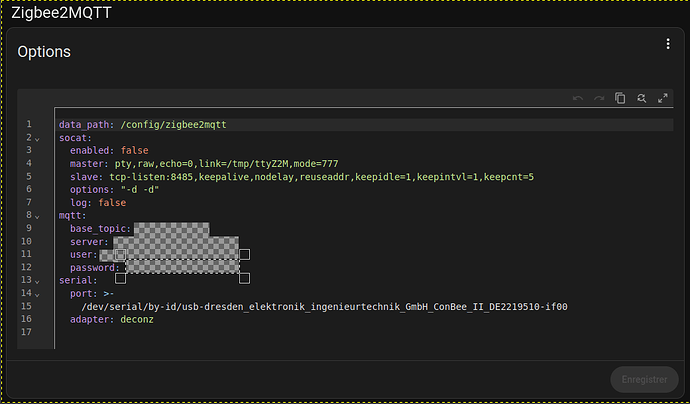
Task: Click the ConBee II device path line
Action: coord(324,306)
